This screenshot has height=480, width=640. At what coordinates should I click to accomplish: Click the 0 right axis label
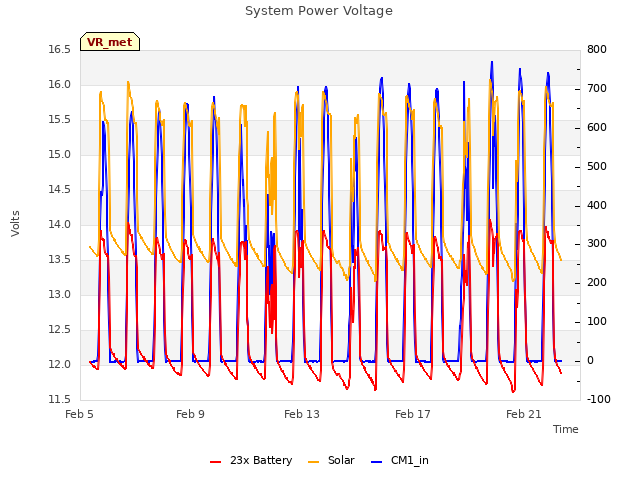(x=590, y=361)
